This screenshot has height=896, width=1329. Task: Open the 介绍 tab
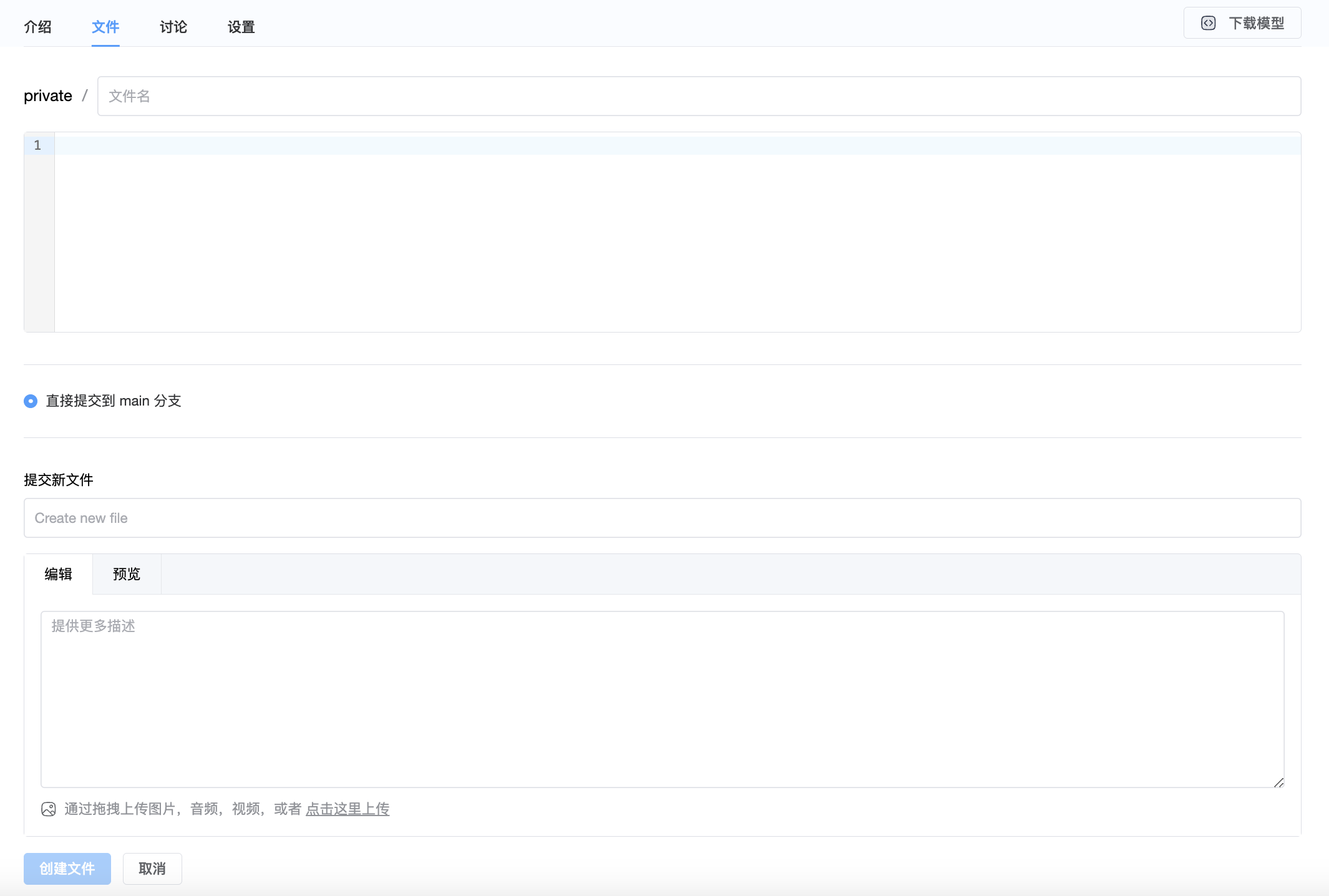pos(37,27)
